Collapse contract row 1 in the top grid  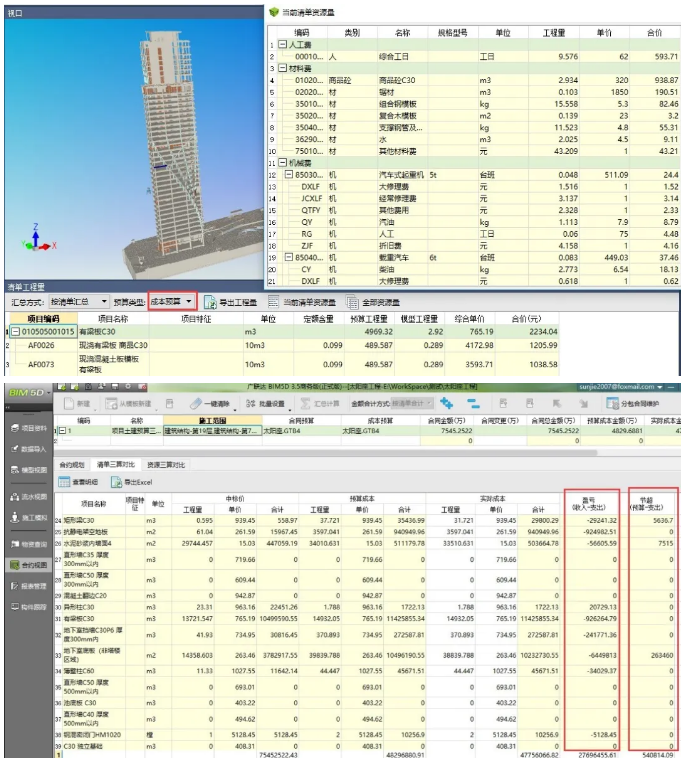coord(62,431)
